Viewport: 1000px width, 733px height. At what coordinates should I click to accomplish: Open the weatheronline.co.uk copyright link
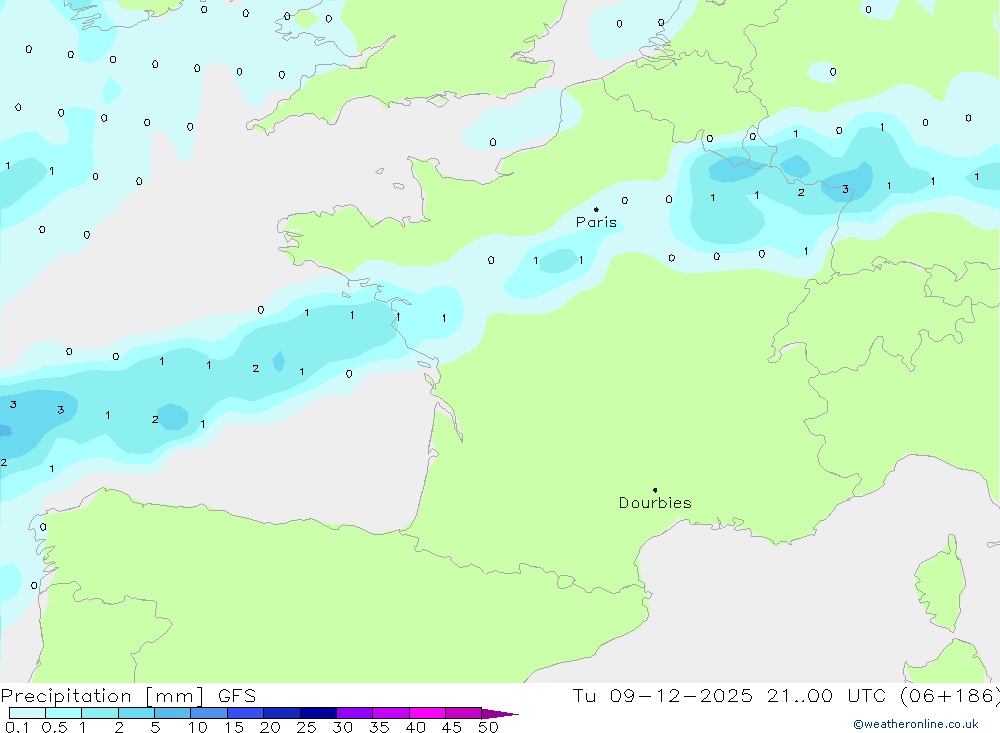tap(916, 724)
